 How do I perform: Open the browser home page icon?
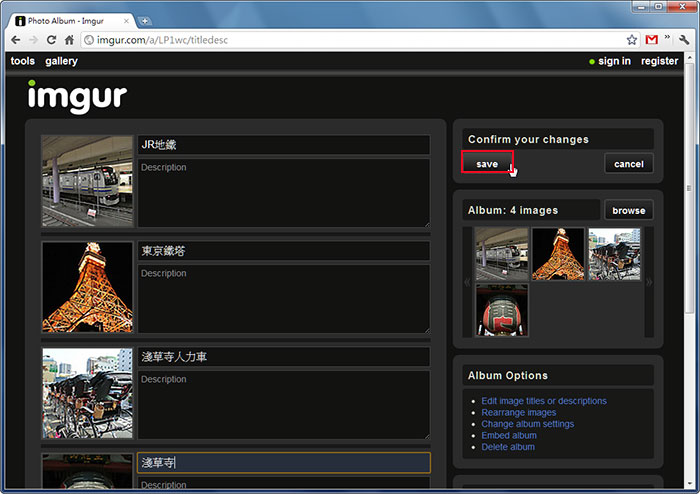(69, 40)
